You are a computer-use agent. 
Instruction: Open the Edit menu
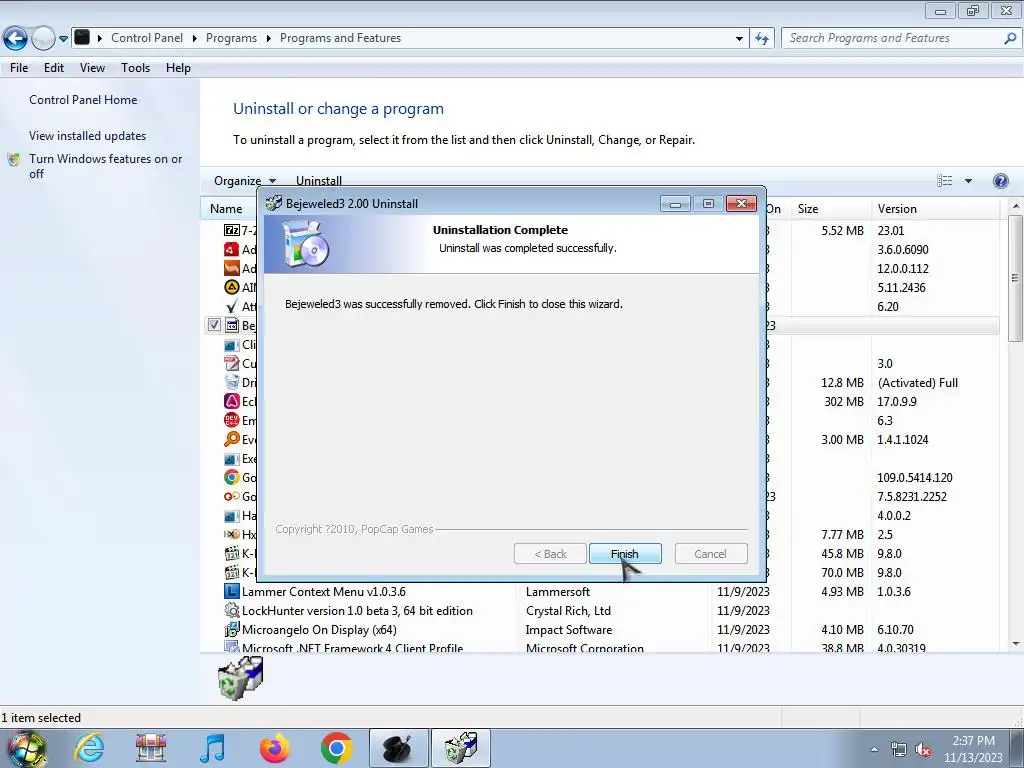pyautogui.click(x=54, y=68)
